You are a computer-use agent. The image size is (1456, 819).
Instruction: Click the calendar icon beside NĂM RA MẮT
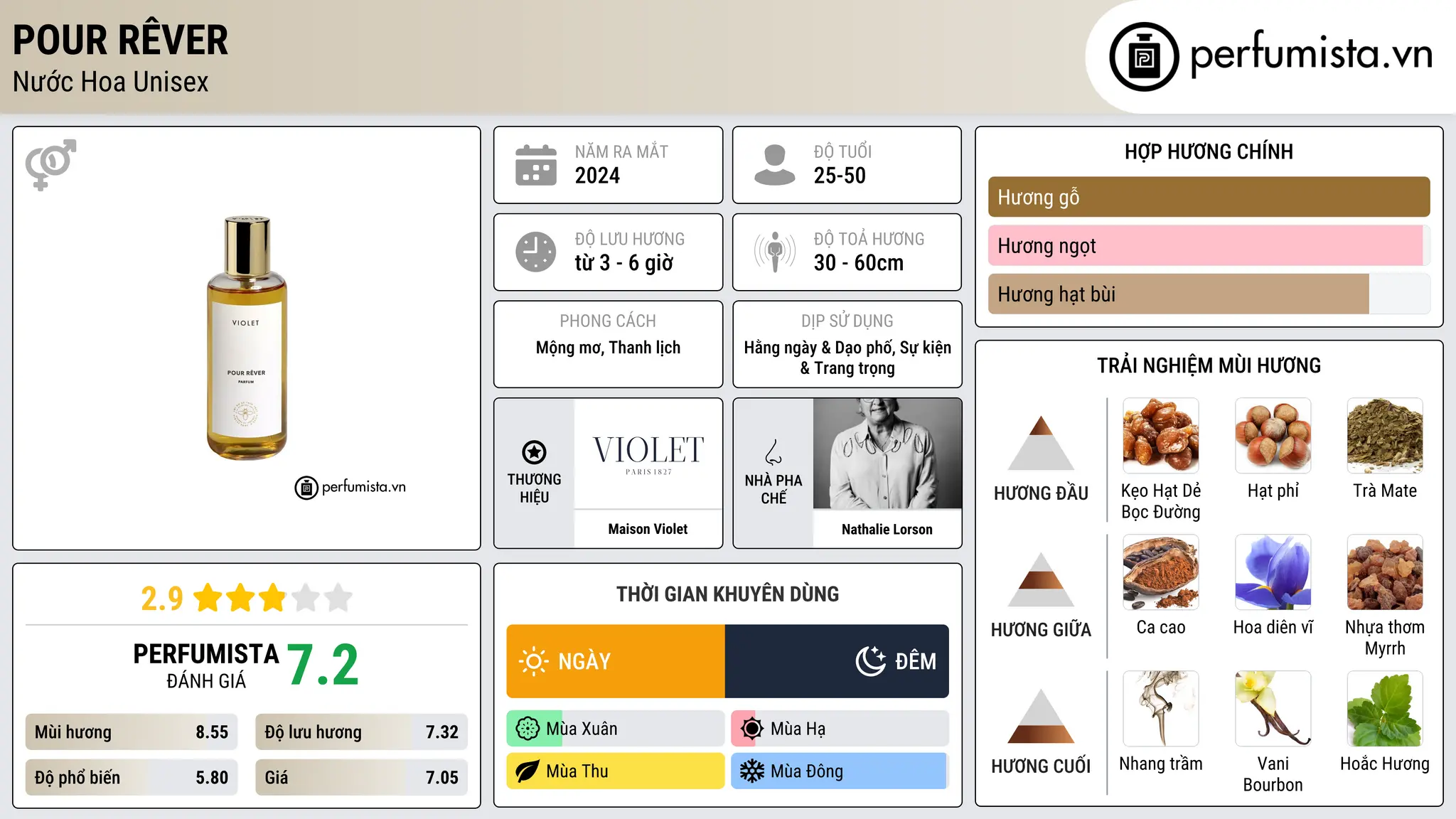pos(535,165)
